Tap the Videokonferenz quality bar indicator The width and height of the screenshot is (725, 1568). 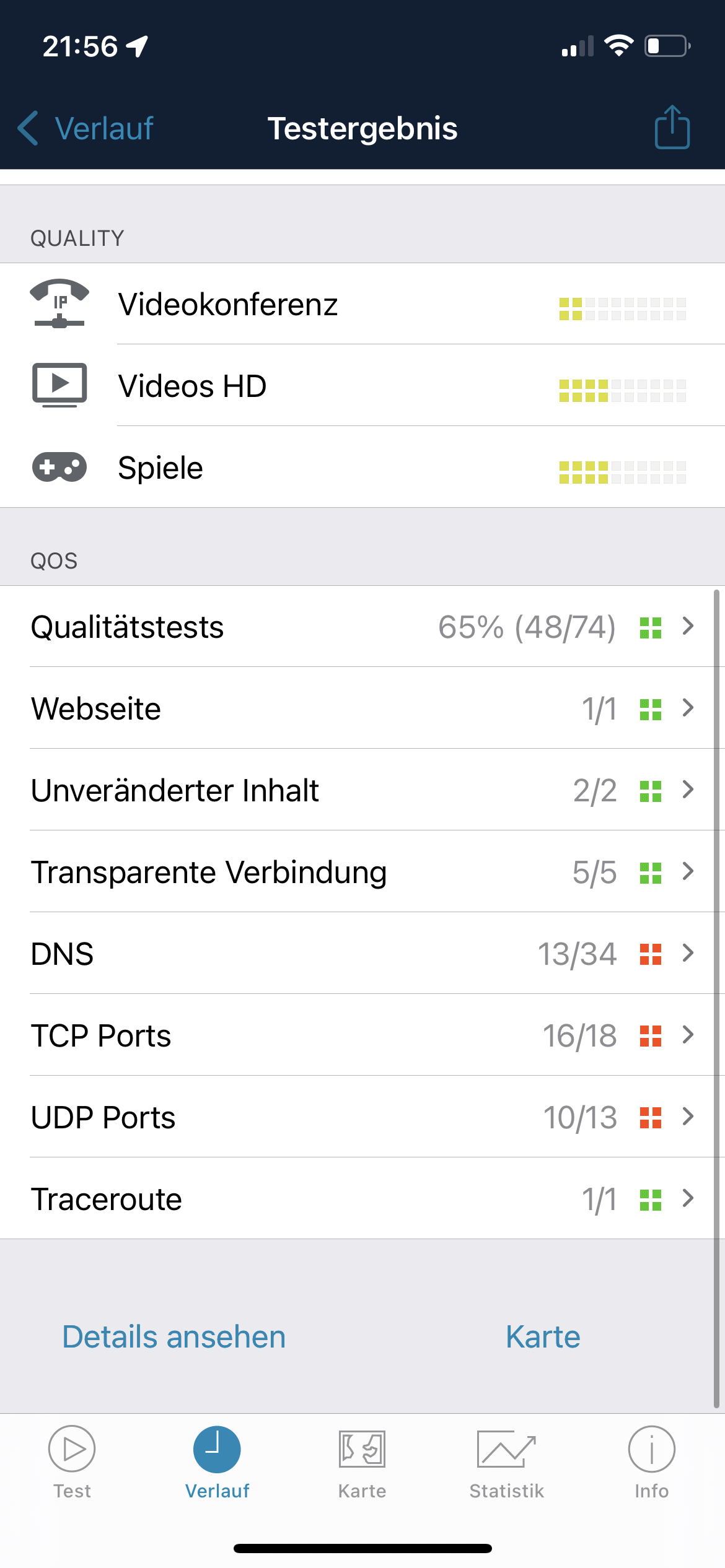(622, 308)
